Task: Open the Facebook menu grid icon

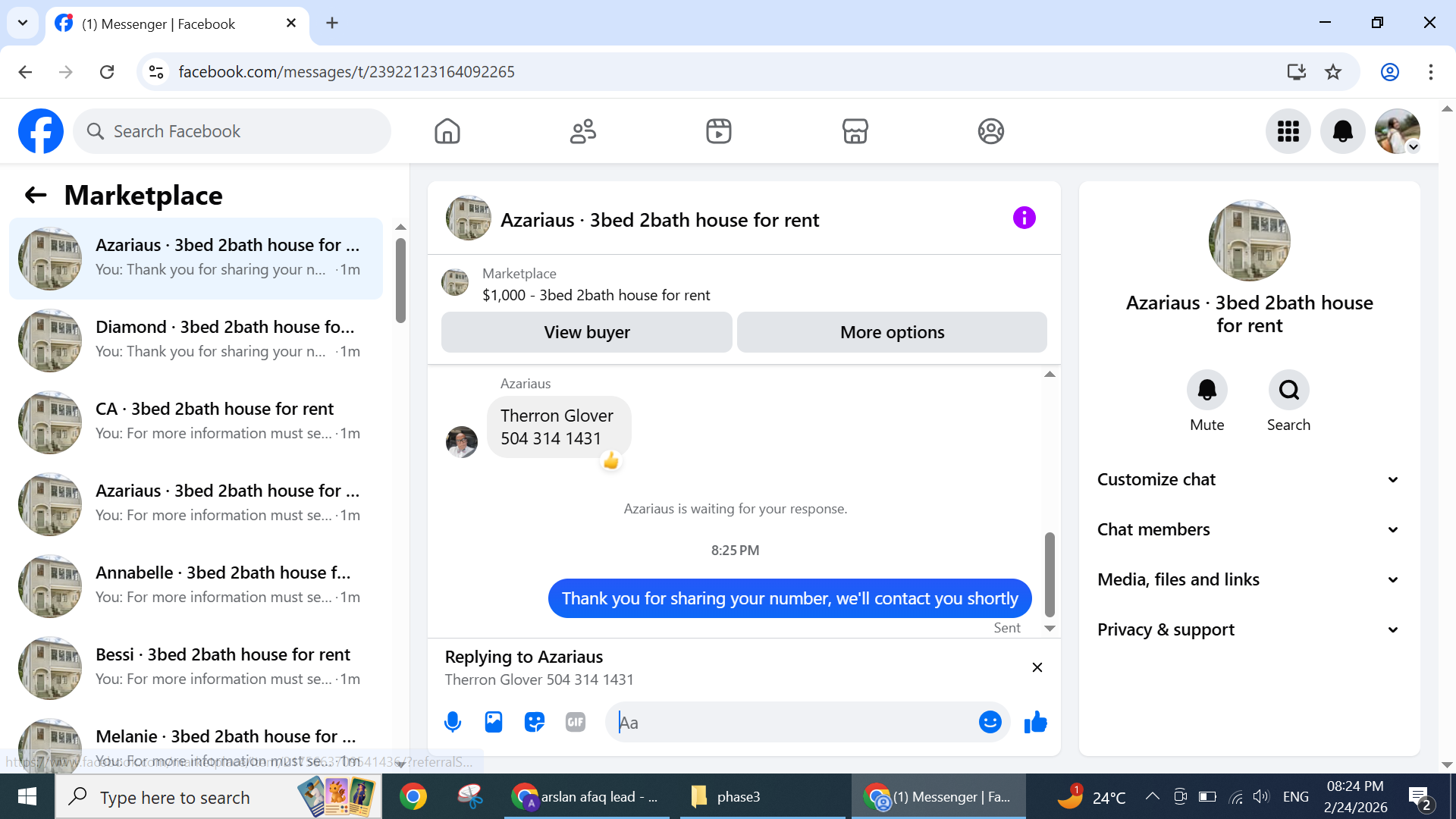Action: (x=1288, y=131)
